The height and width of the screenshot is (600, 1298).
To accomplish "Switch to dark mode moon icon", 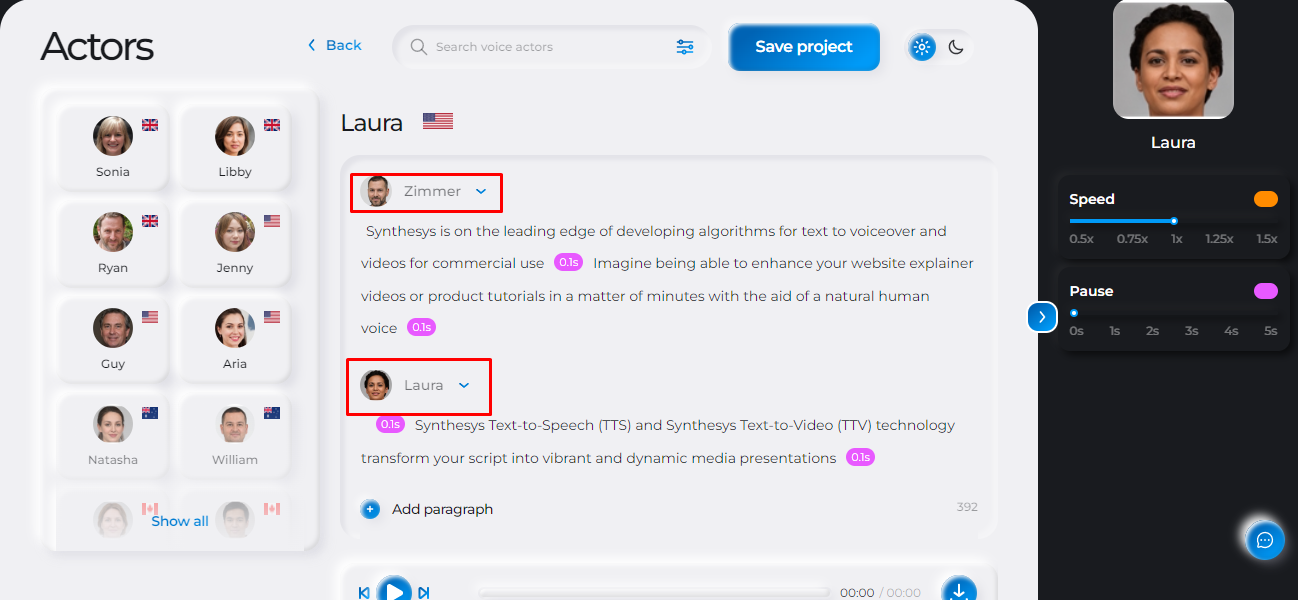I will [x=956, y=47].
